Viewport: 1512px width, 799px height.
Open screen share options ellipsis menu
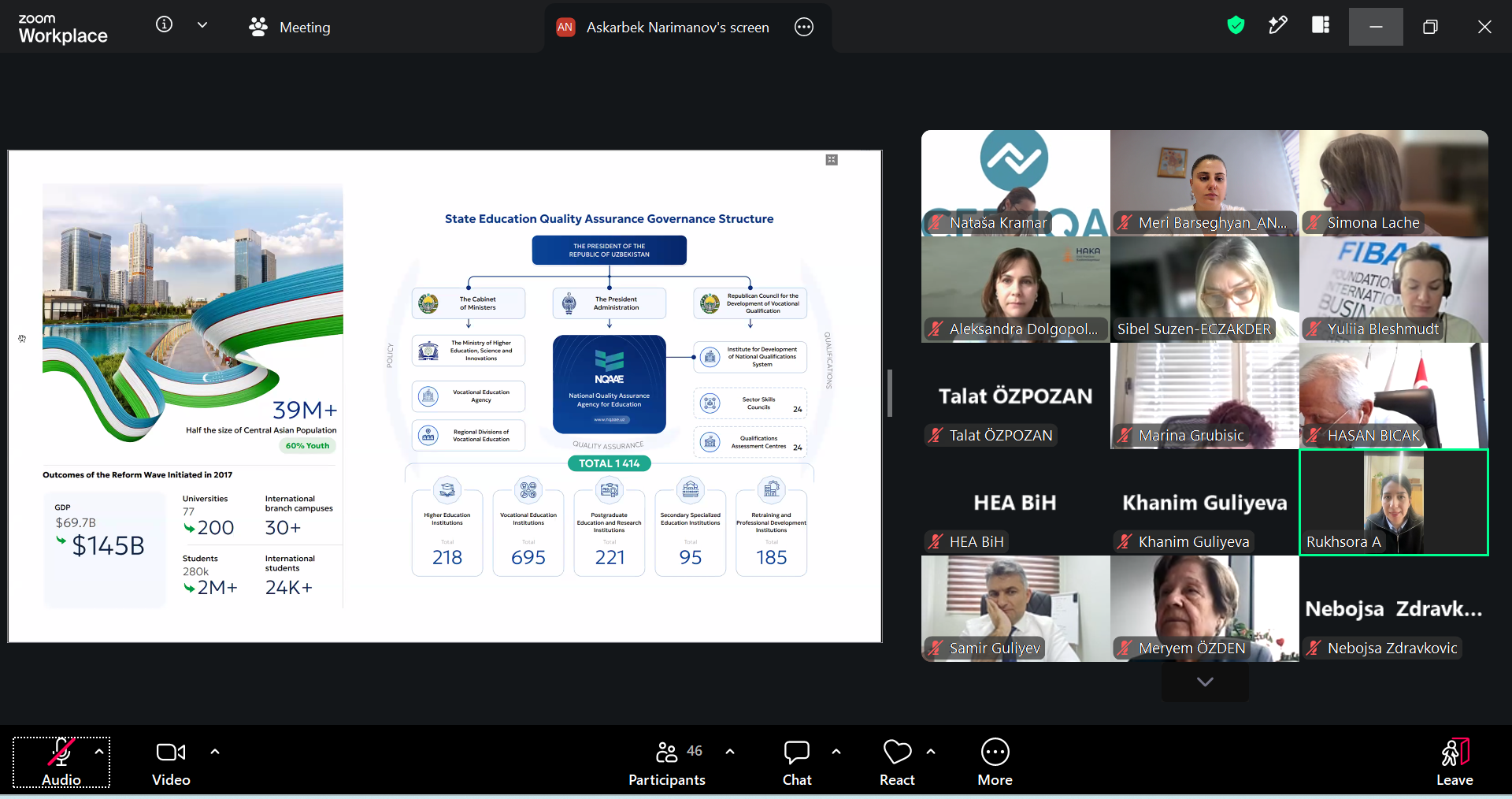pos(804,27)
